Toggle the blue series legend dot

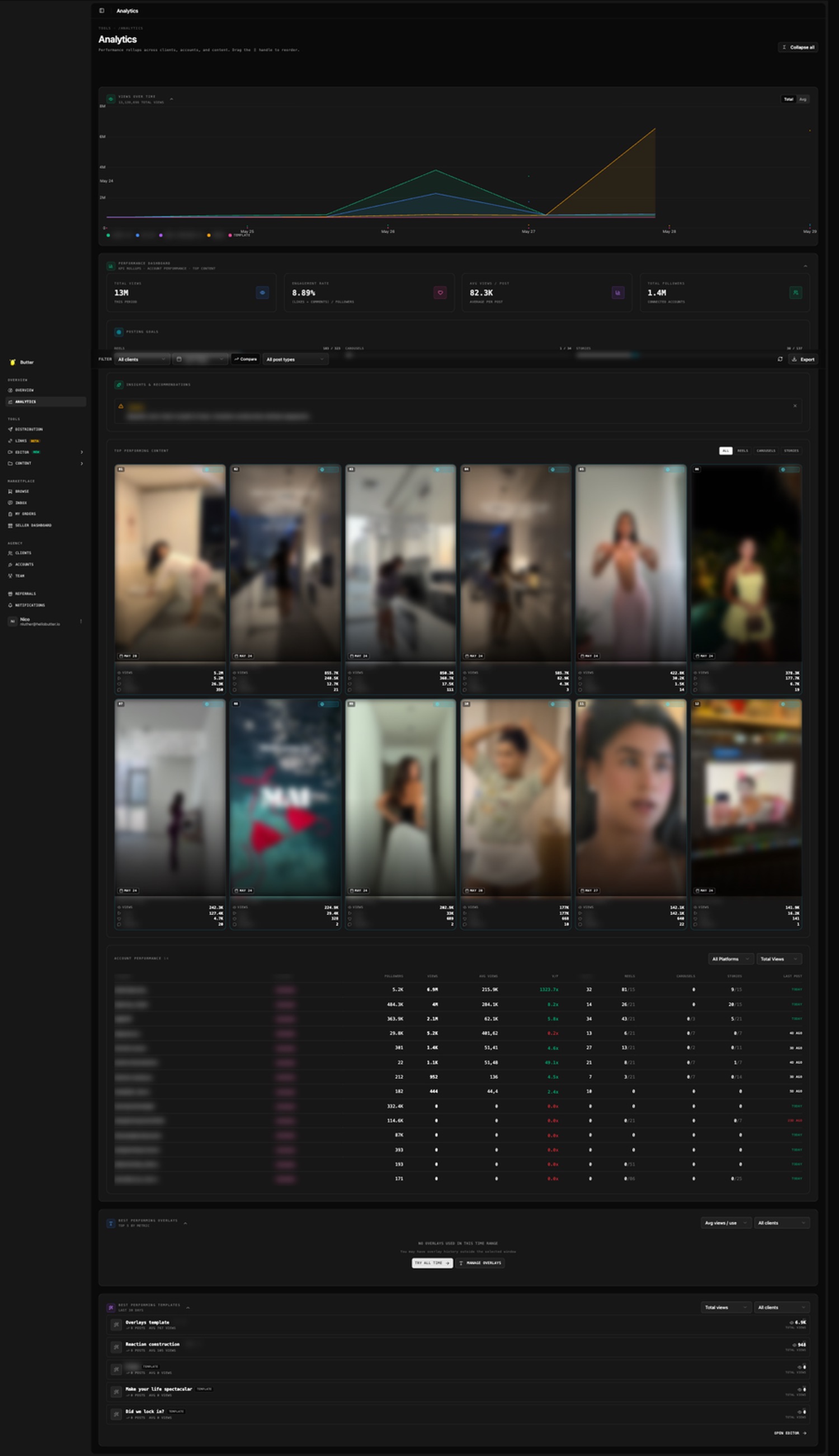pos(137,235)
